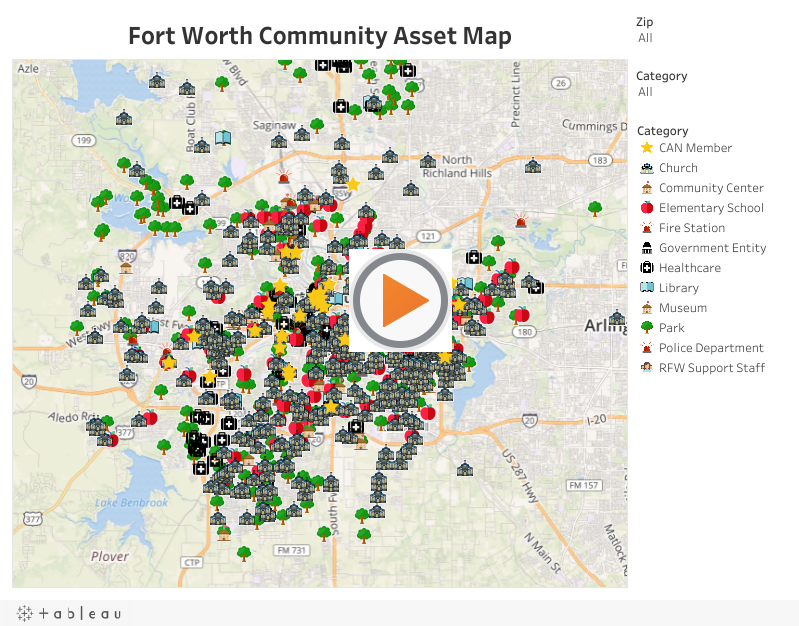Select RFW Support Staff legend entry
The width and height of the screenshot is (799, 626).
[711, 368]
